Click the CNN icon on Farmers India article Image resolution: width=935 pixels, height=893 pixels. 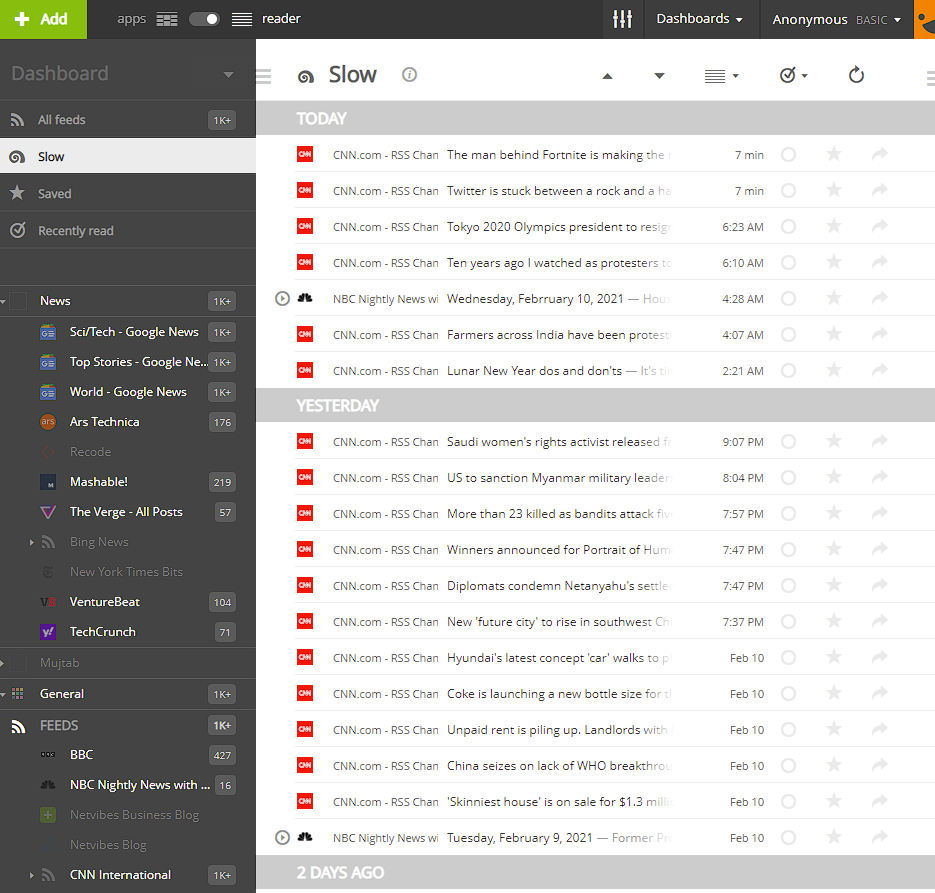pyautogui.click(x=305, y=334)
